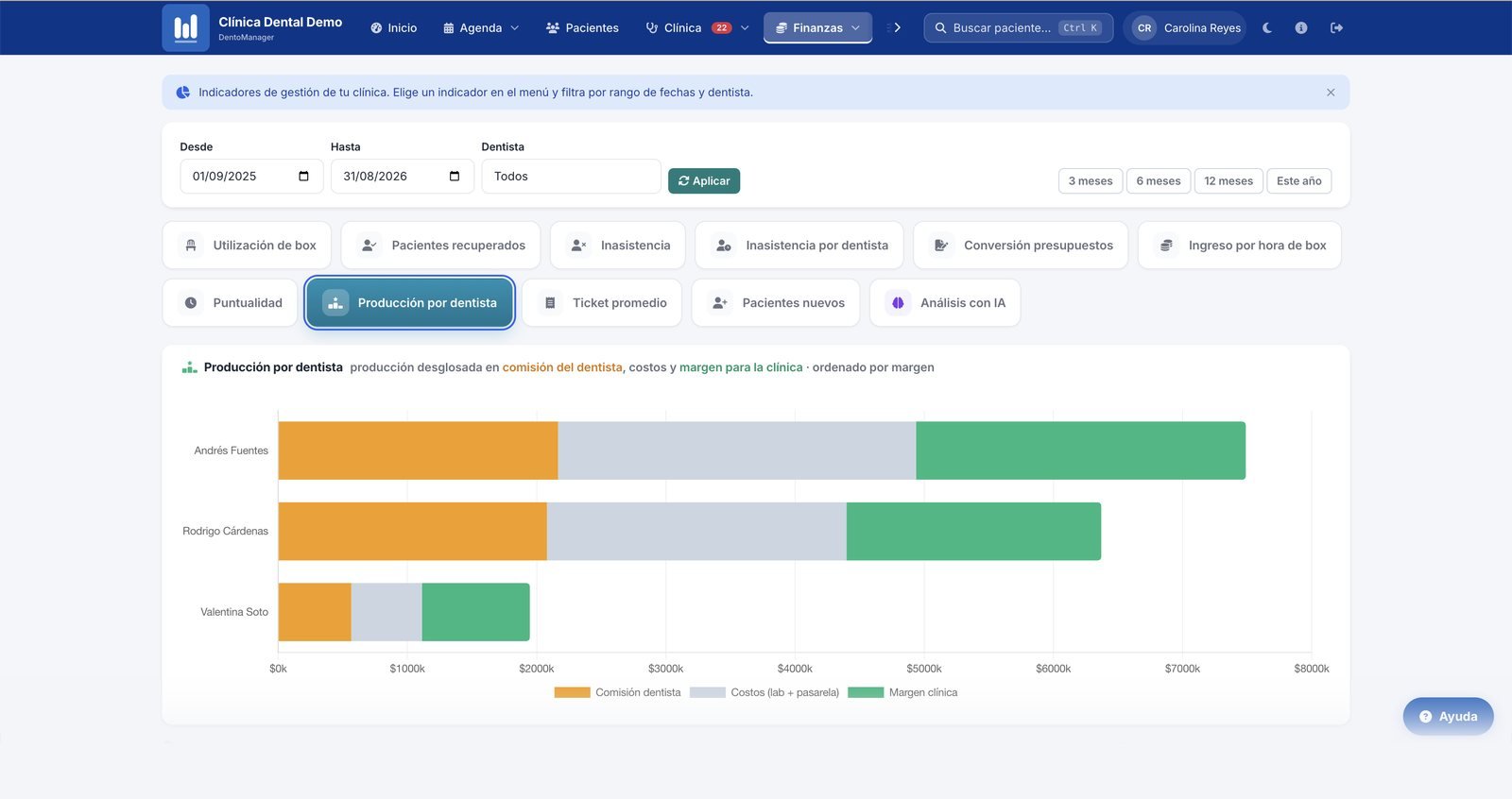Click the Pacientes nuevos icon
The width and height of the screenshot is (1512, 799).
pos(720,303)
